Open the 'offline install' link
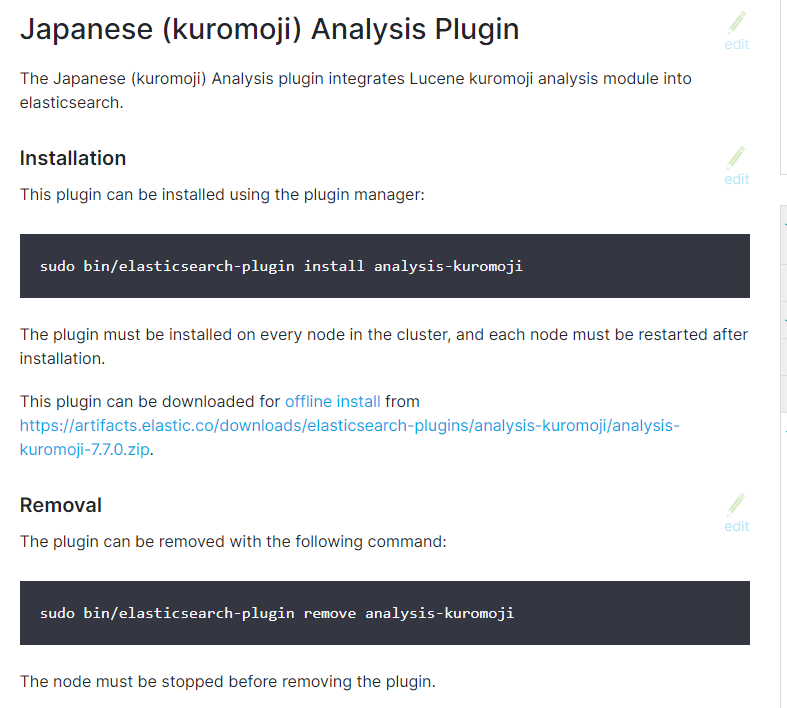Image resolution: width=787 pixels, height=708 pixels. pyautogui.click(x=332, y=401)
